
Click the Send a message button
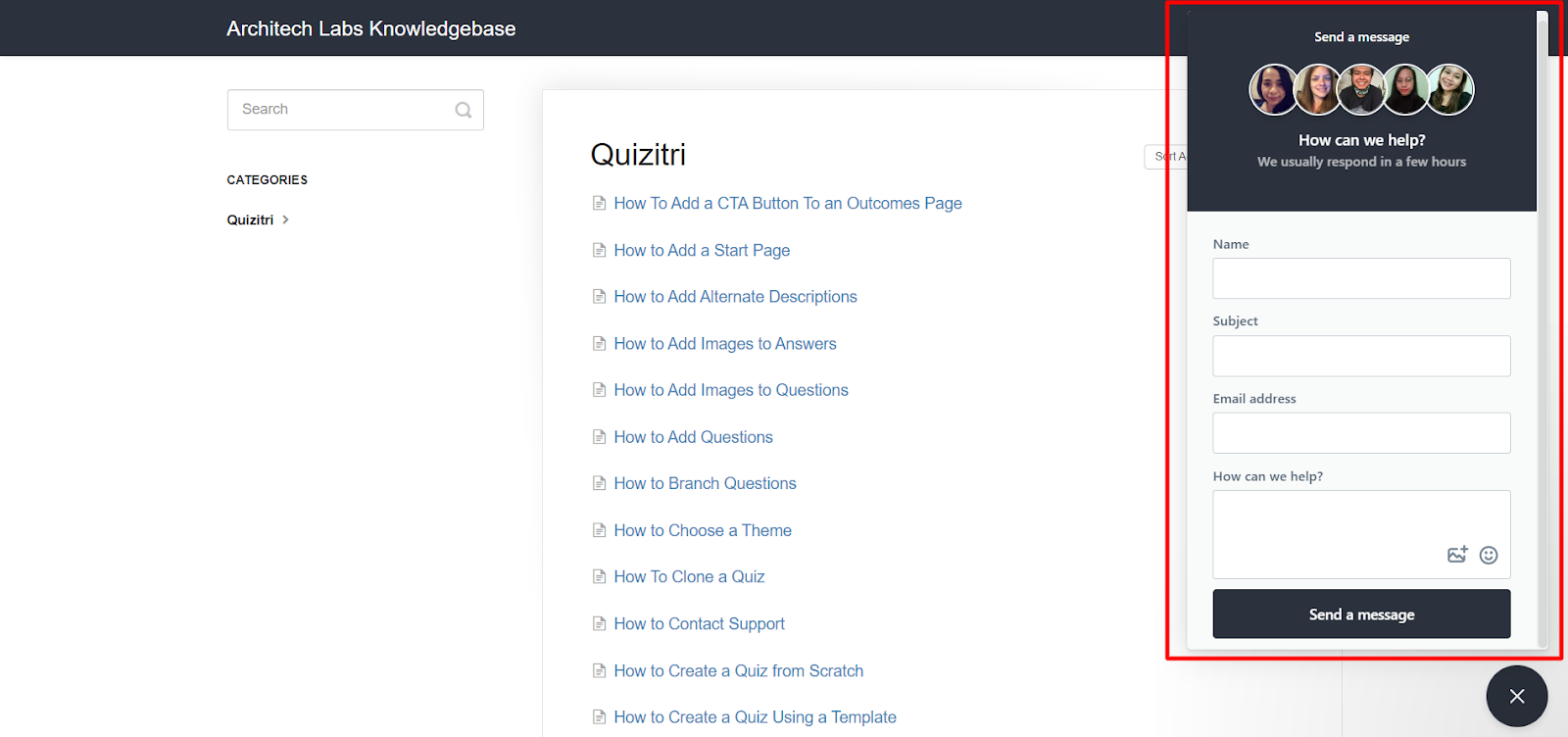[x=1361, y=614]
